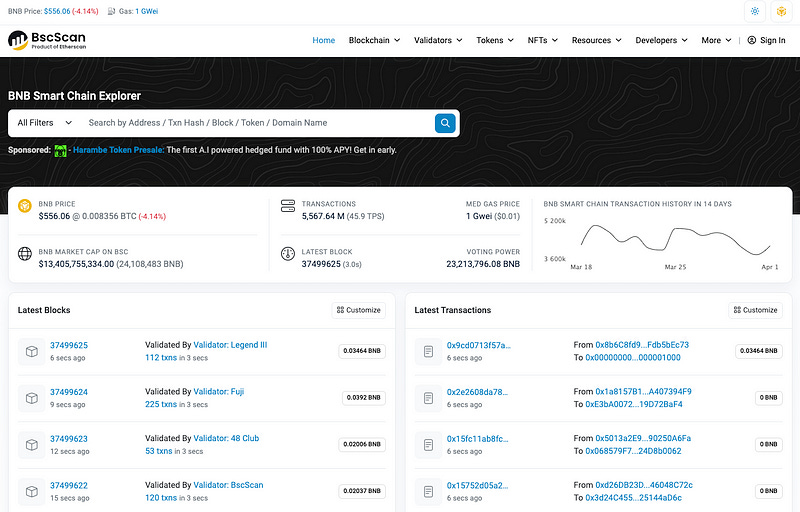Open block 37499622
Viewport: 800px width, 512px height.
69,485
